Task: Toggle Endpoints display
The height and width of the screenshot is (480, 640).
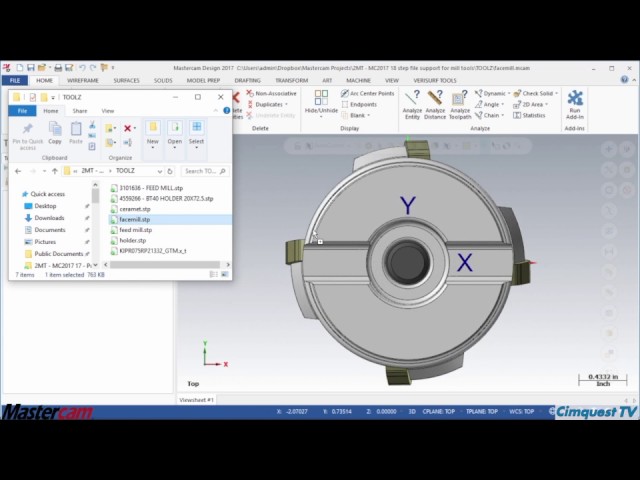Action: pos(359,104)
